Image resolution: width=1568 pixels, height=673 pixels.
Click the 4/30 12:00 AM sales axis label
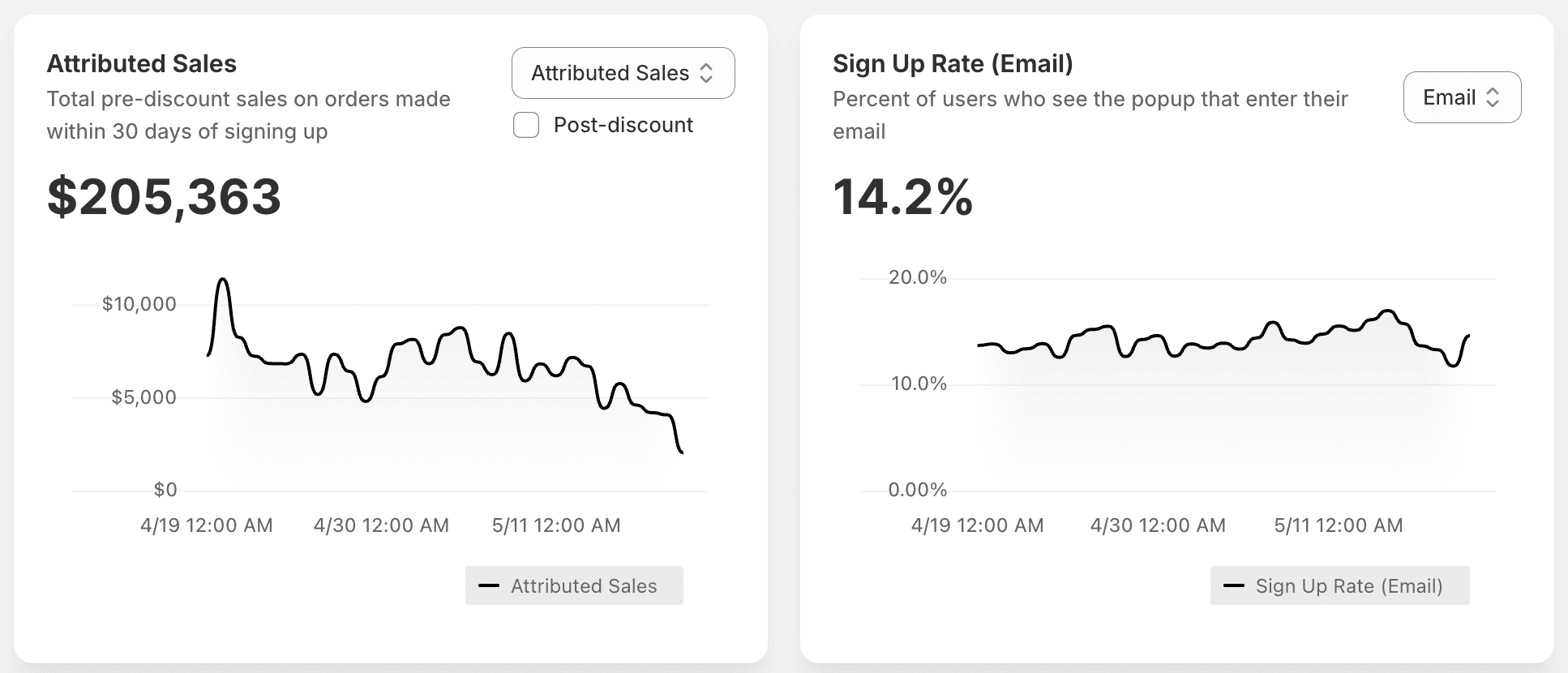381,525
